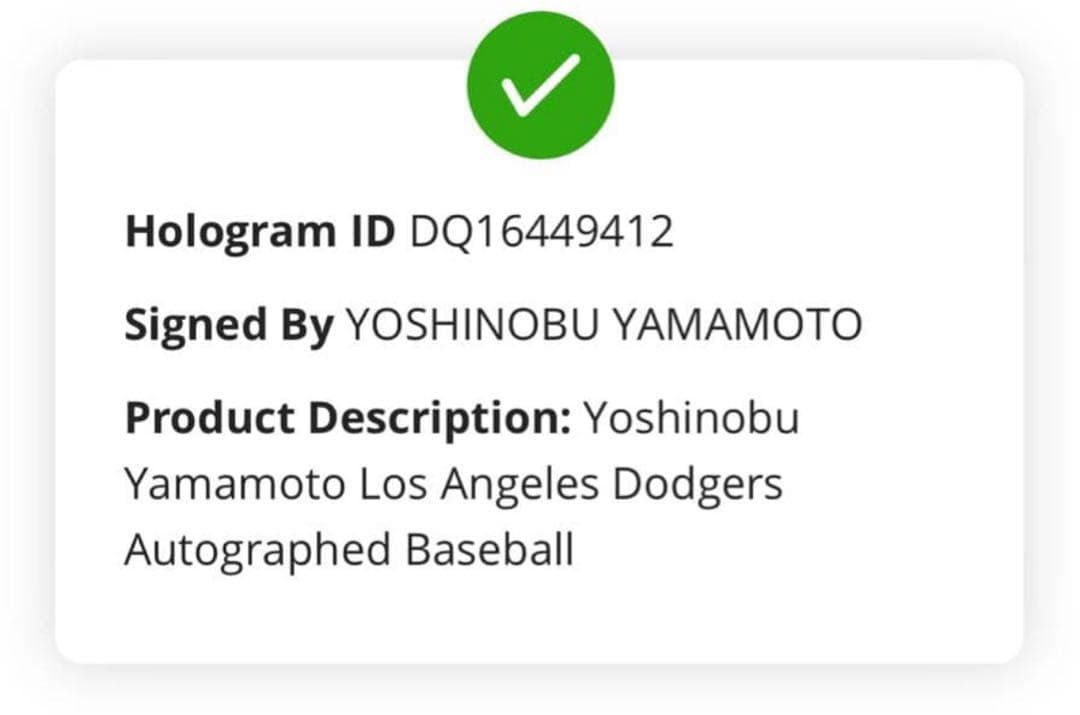
Task: Click the word "Angeles" in the description
Action: coord(520,485)
